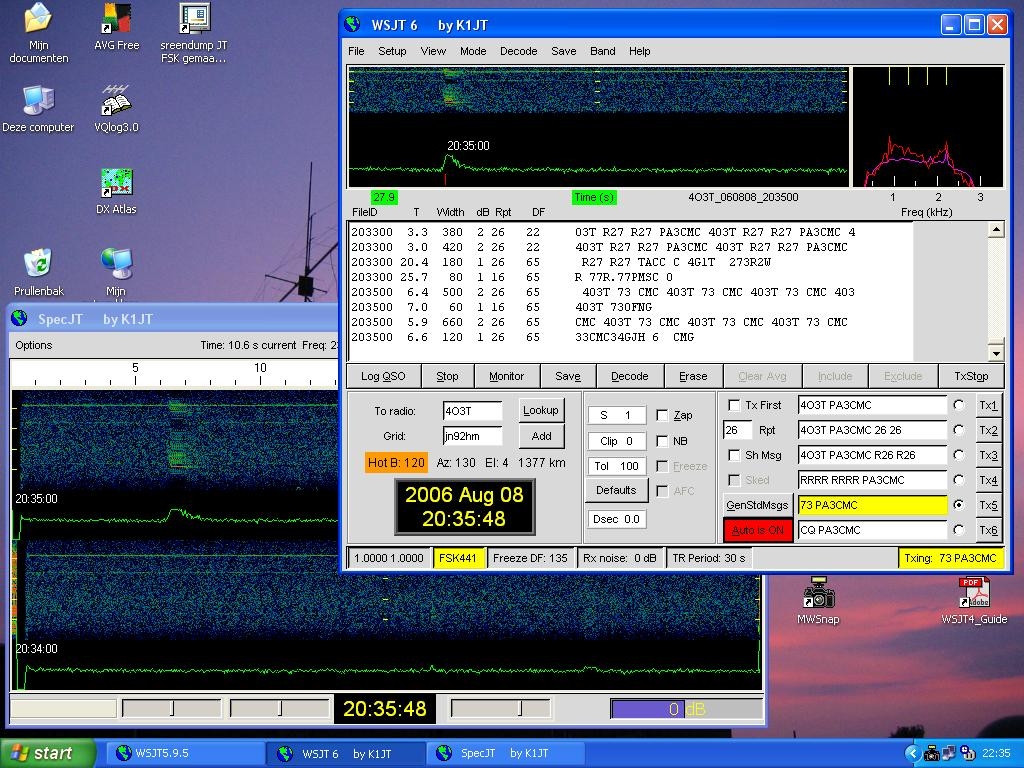The image size is (1024, 768).
Task: Click the To radio callsign field
Action: [x=472, y=411]
